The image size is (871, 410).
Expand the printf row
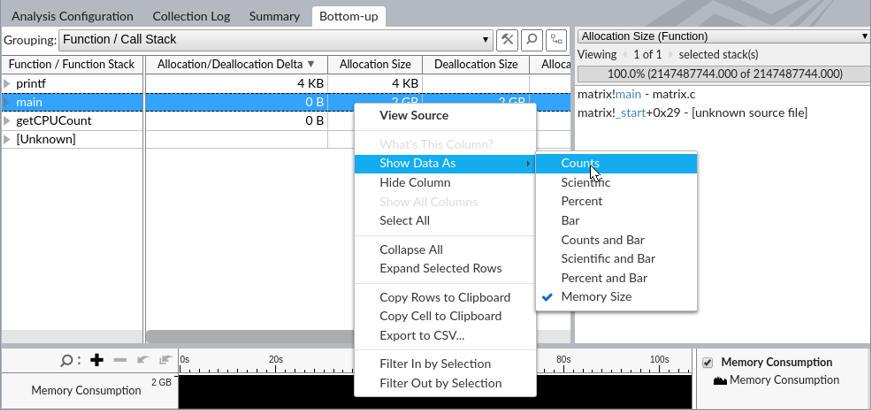(x=8, y=83)
